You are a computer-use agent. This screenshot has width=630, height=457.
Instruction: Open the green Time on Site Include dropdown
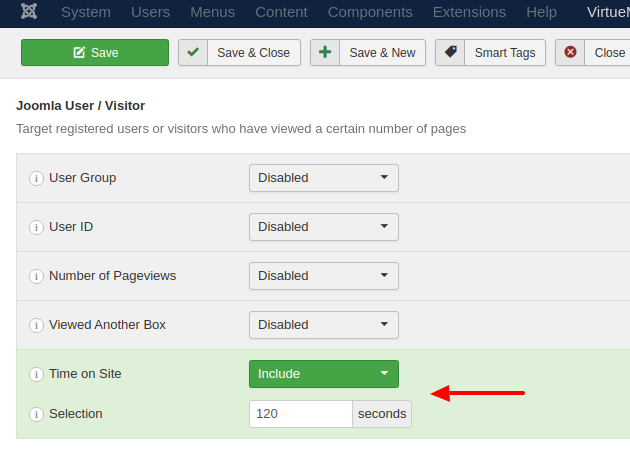point(323,374)
